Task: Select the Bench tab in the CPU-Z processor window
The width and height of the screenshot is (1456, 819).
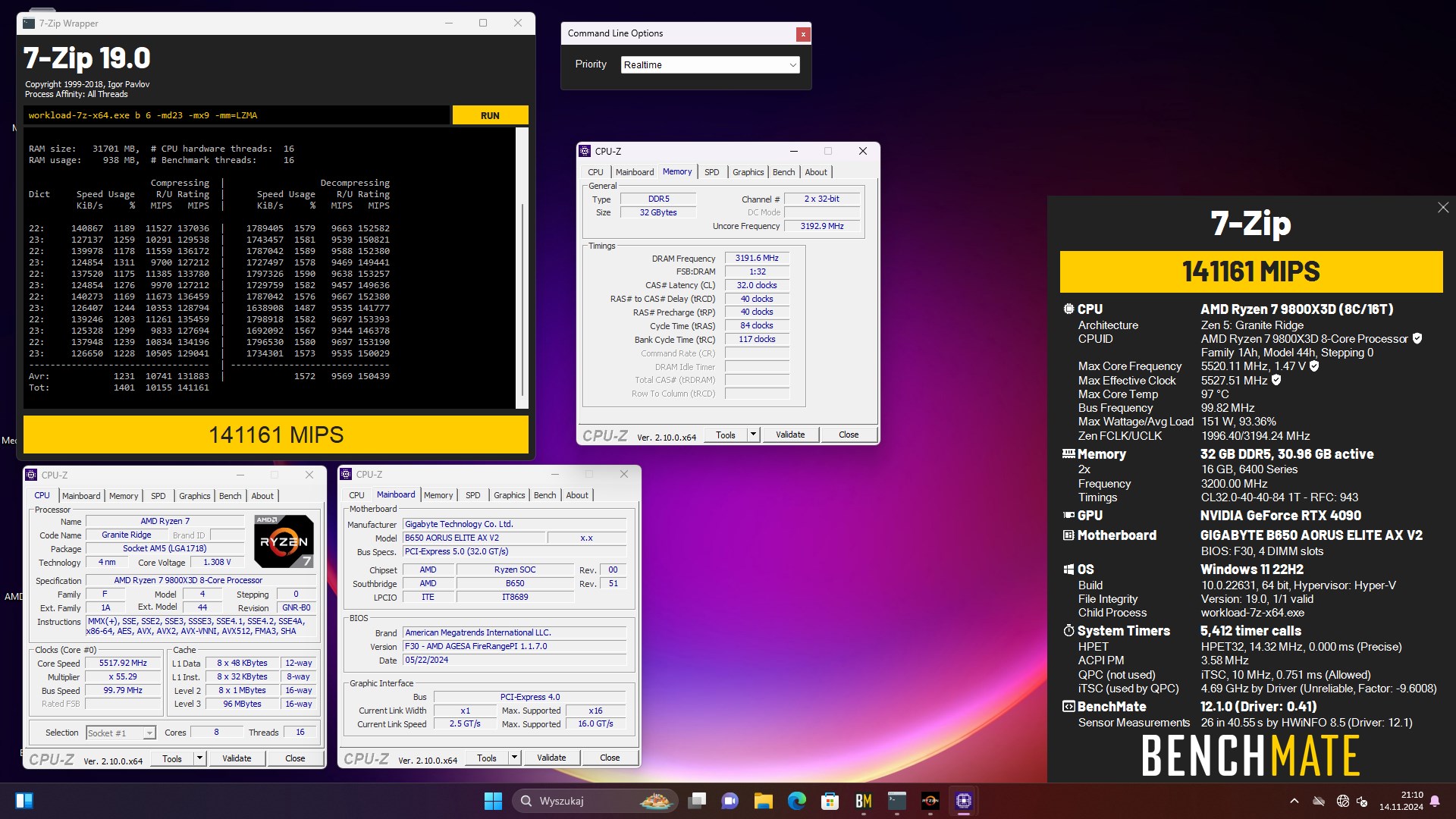Action: pos(230,496)
